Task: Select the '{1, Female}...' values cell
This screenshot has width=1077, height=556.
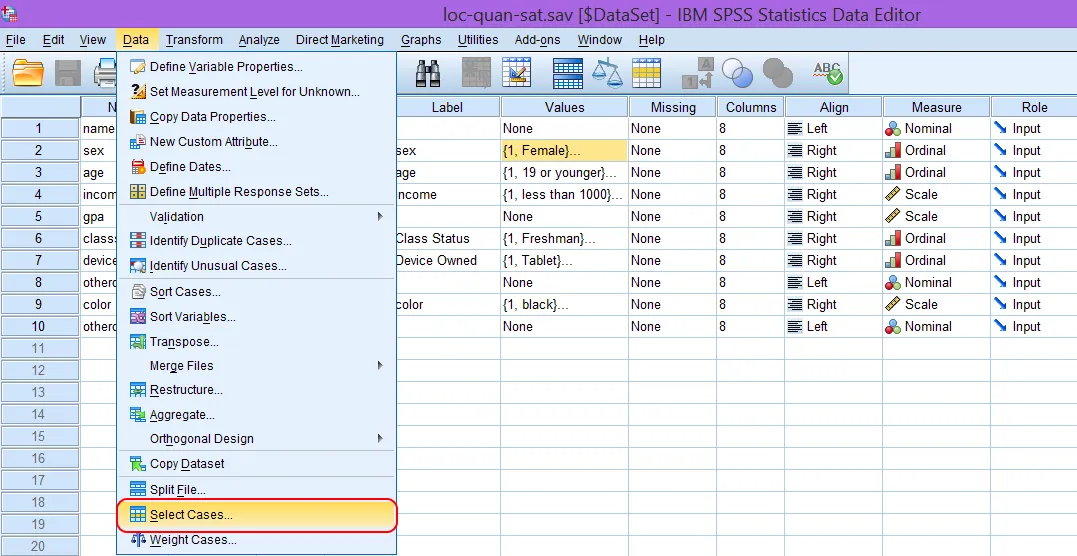Action: (x=564, y=151)
